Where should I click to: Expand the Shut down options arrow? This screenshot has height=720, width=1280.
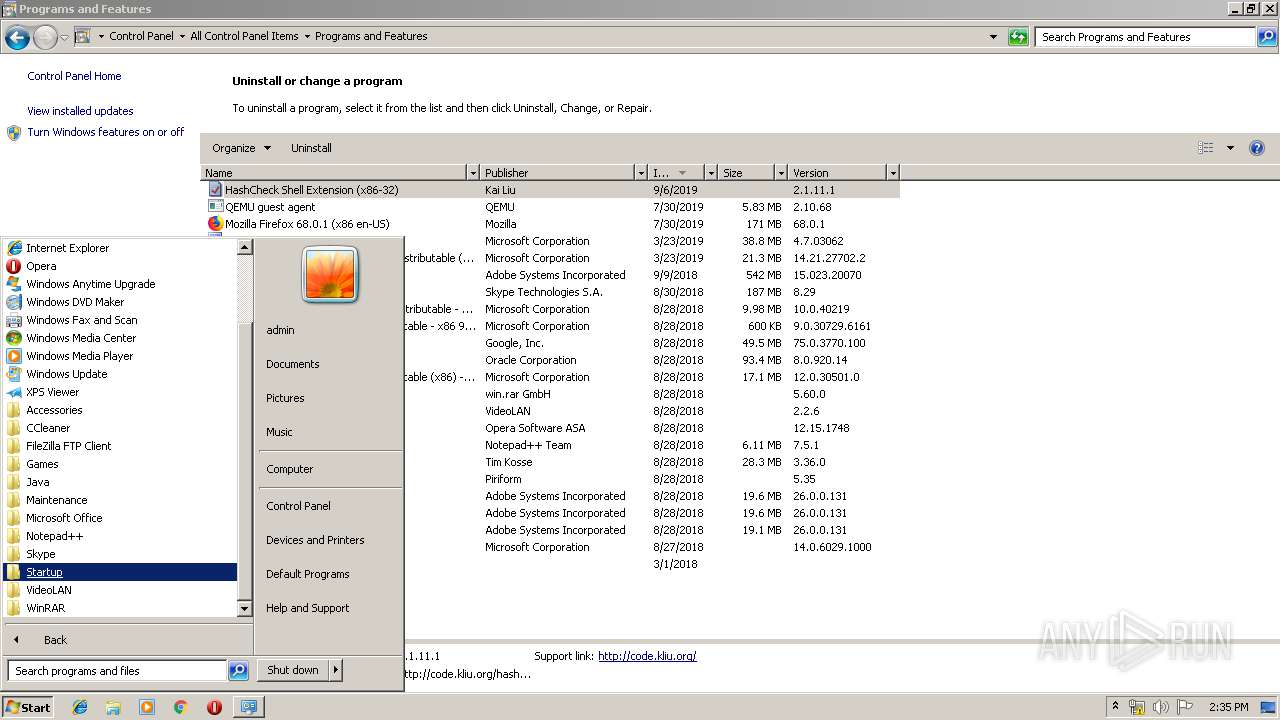pos(336,670)
